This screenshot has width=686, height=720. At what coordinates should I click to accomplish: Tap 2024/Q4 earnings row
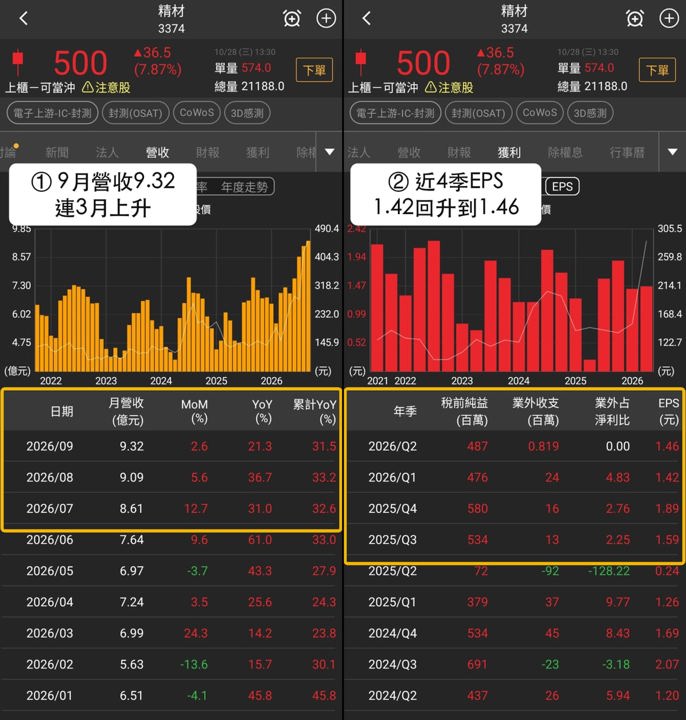514,633
